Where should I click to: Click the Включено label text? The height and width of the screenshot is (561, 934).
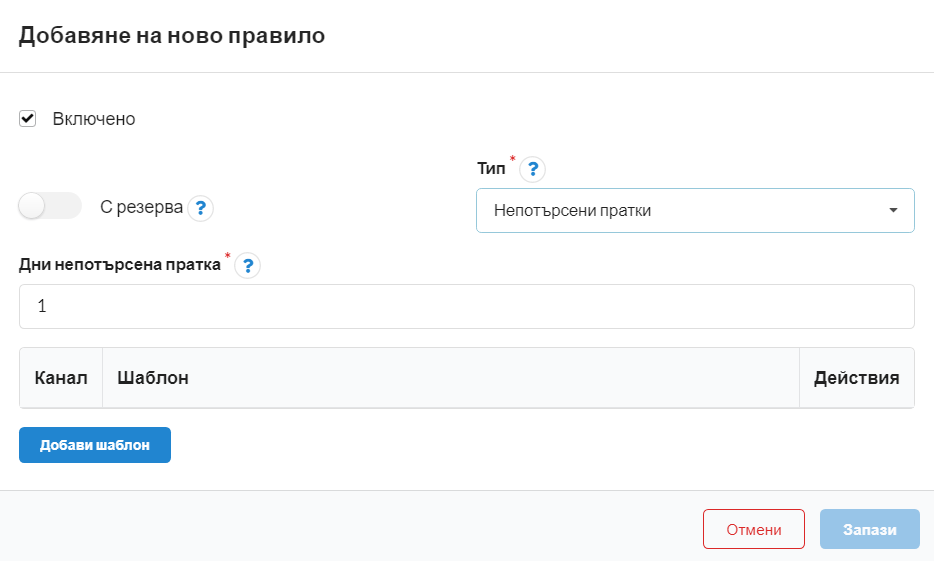[94, 119]
